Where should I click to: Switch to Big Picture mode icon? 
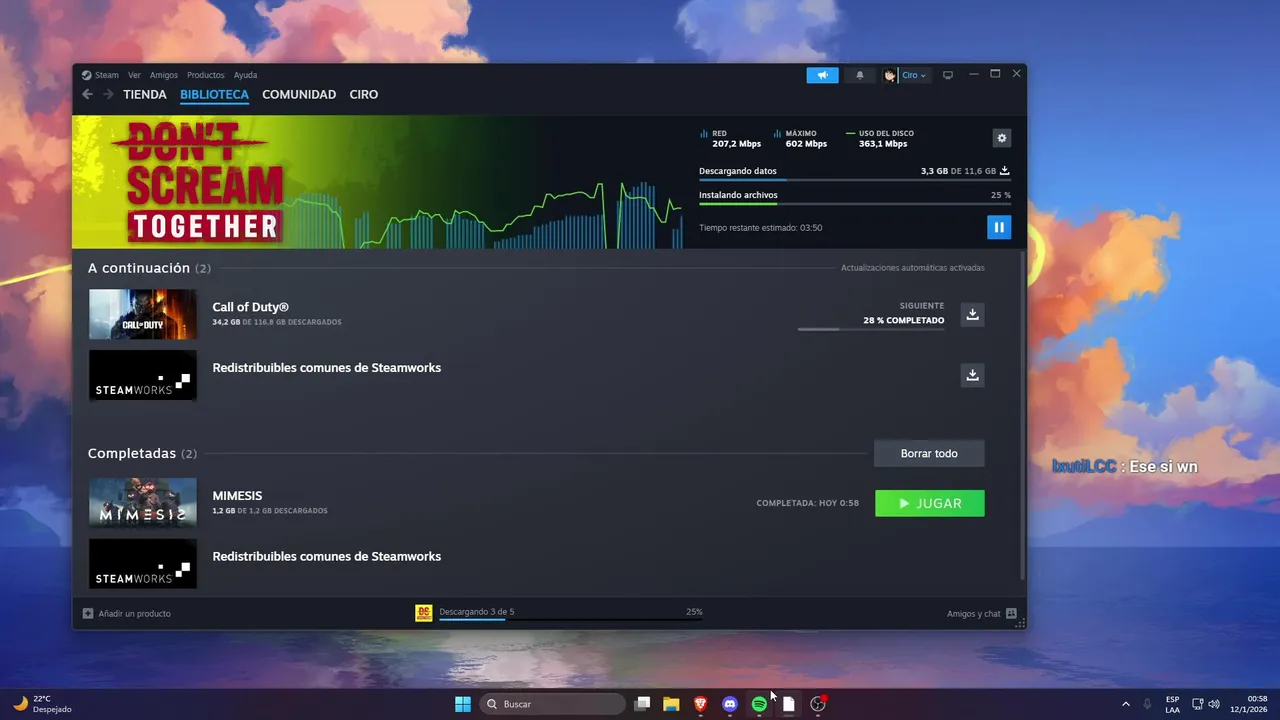(x=948, y=75)
